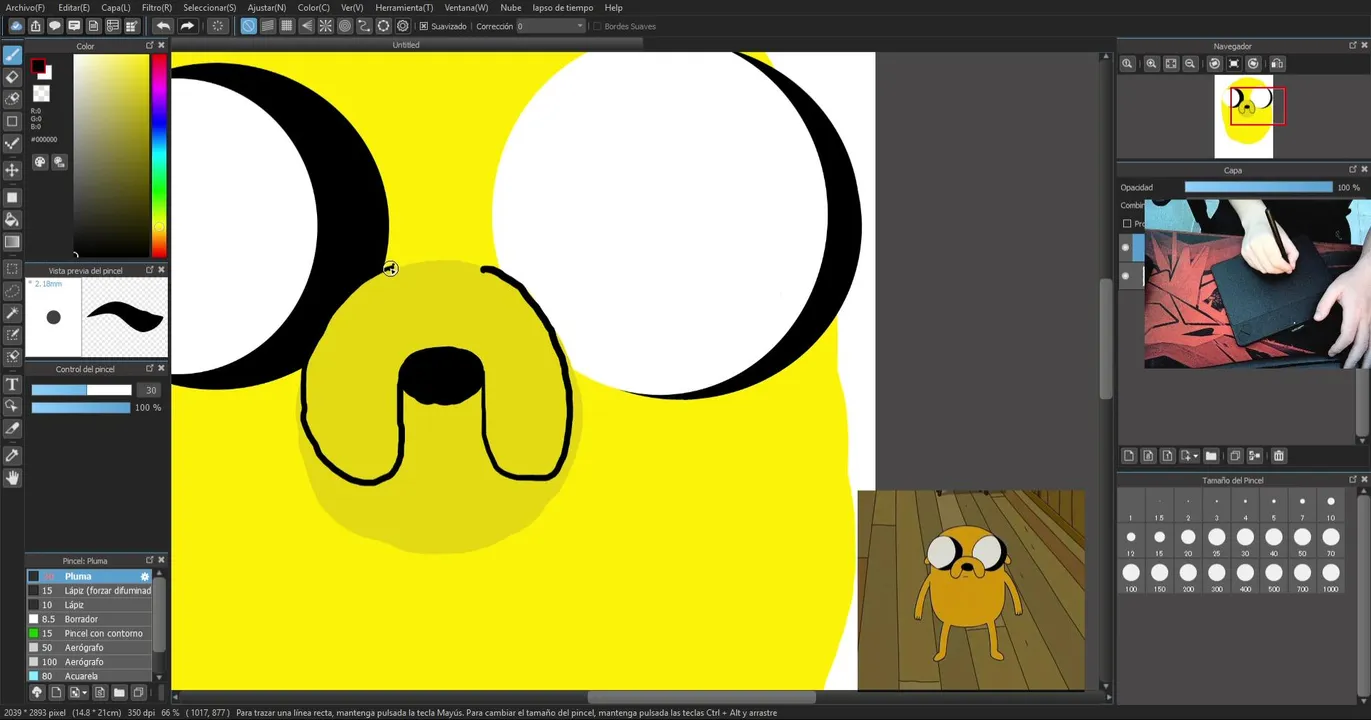1371x720 pixels.
Task: Select the Pincel con contorno brush
Action: click(89, 633)
